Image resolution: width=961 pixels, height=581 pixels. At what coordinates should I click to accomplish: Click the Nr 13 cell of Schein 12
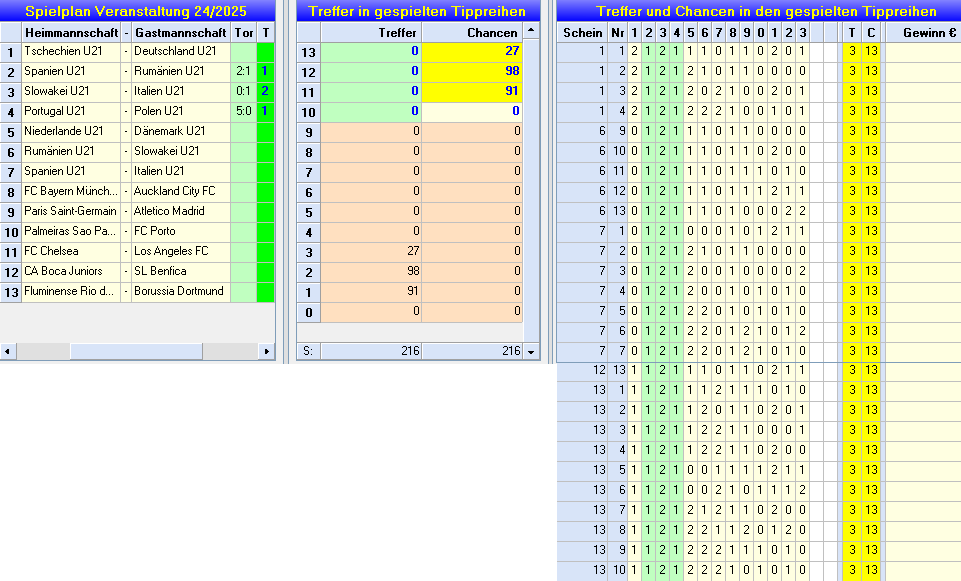tap(618, 371)
